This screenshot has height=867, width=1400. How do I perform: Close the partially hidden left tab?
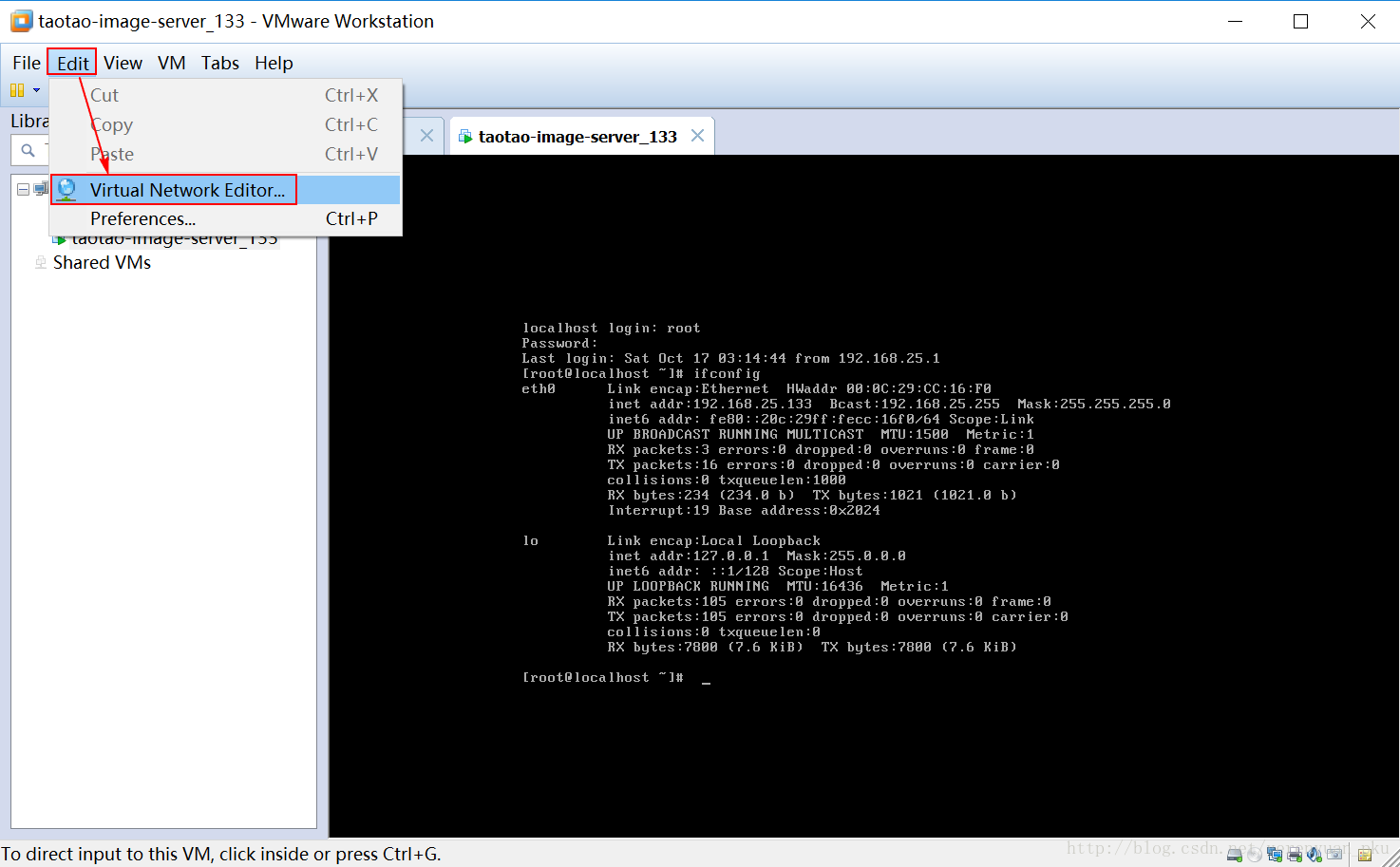pyautogui.click(x=426, y=136)
